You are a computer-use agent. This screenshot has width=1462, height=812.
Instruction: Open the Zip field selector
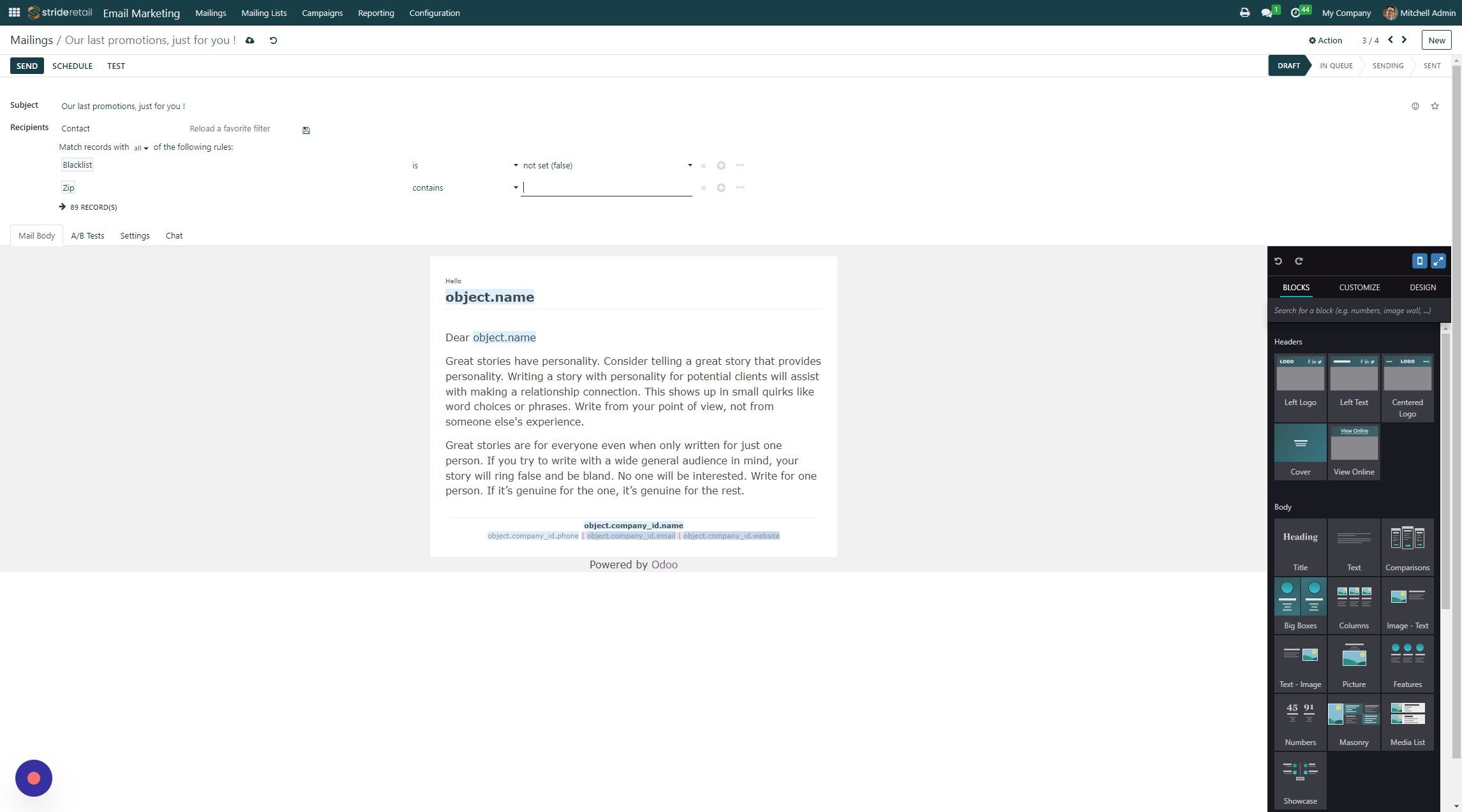click(68, 188)
